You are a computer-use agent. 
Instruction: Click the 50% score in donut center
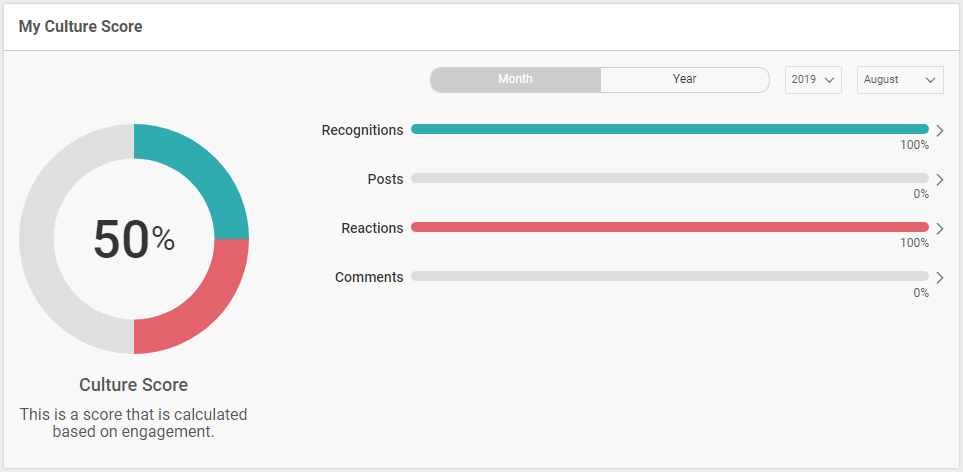coord(133,239)
